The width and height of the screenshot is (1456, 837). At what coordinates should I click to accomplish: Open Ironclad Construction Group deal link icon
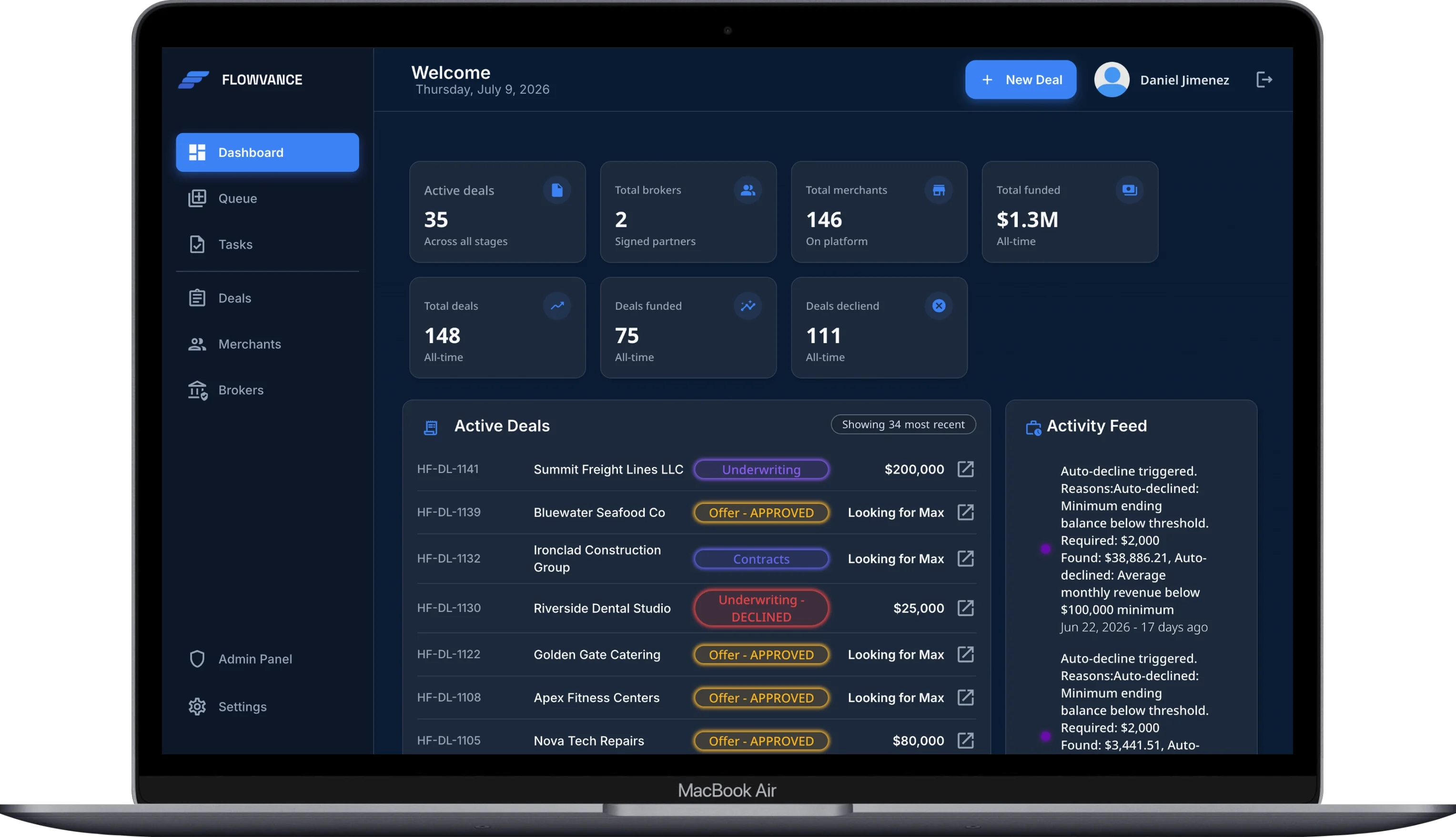tap(965, 558)
